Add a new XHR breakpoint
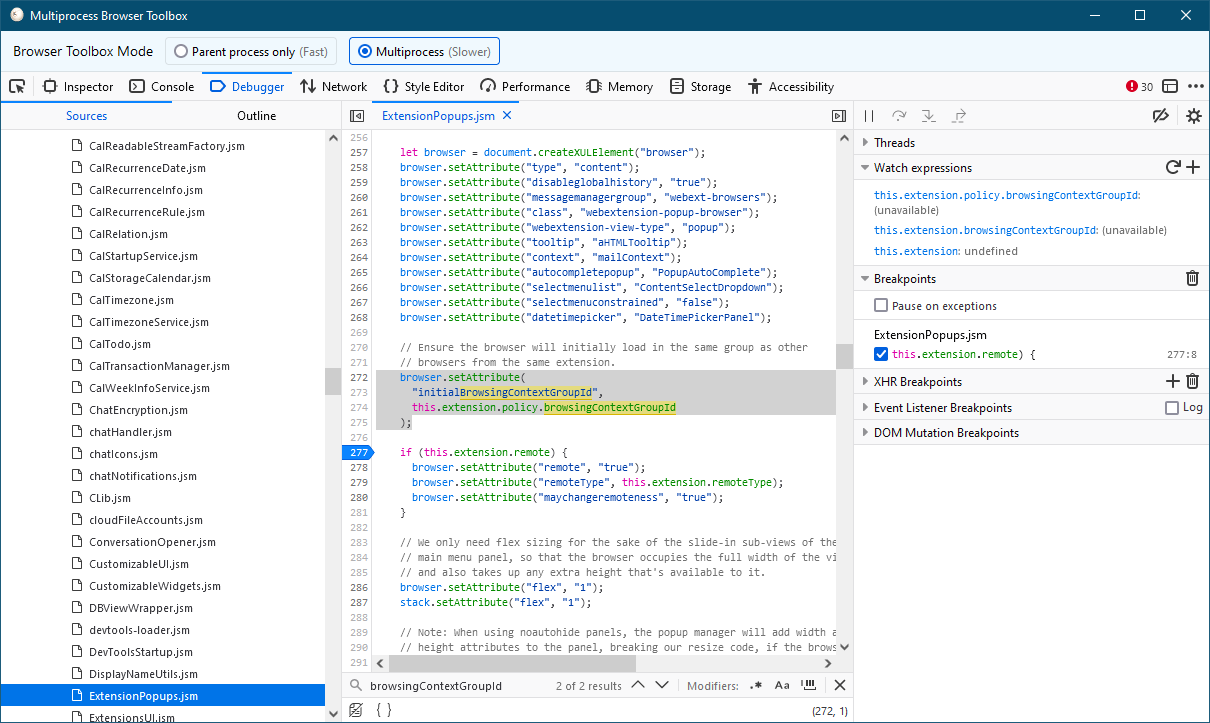1210x723 pixels. pos(1173,381)
